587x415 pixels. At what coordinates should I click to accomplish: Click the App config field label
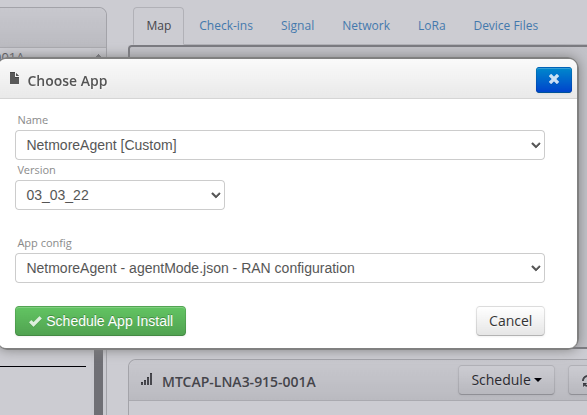(x=45, y=243)
